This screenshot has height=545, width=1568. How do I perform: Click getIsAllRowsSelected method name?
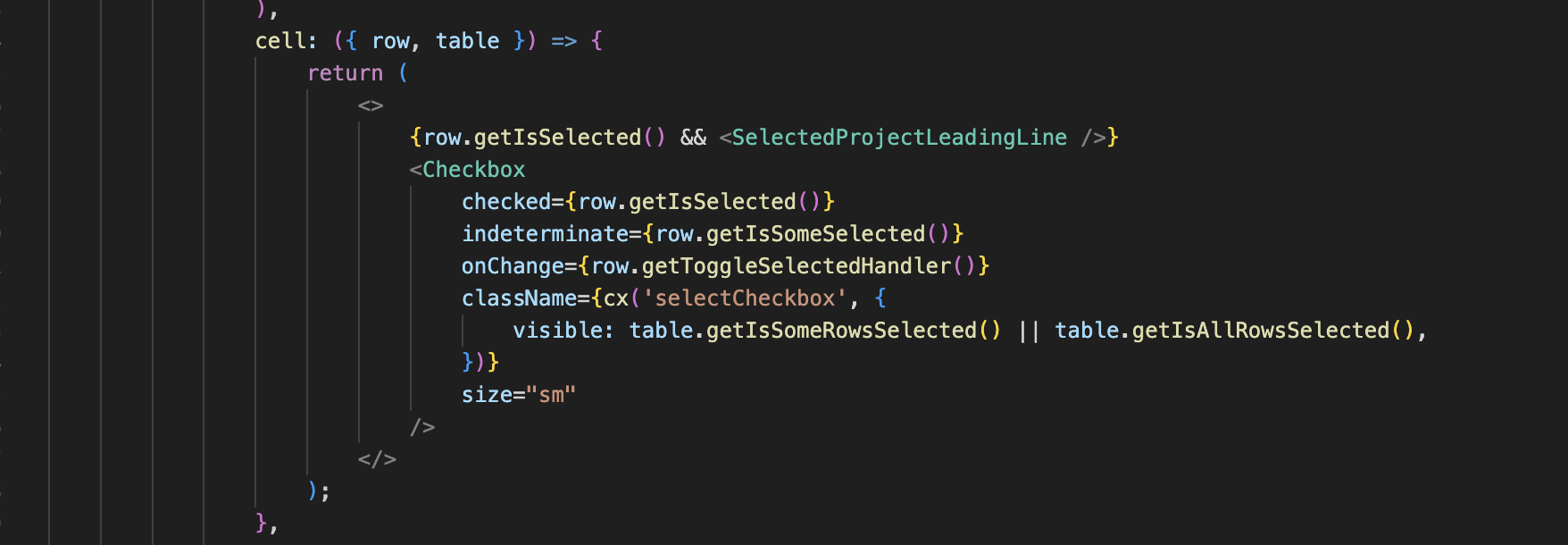tap(1261, 331)
